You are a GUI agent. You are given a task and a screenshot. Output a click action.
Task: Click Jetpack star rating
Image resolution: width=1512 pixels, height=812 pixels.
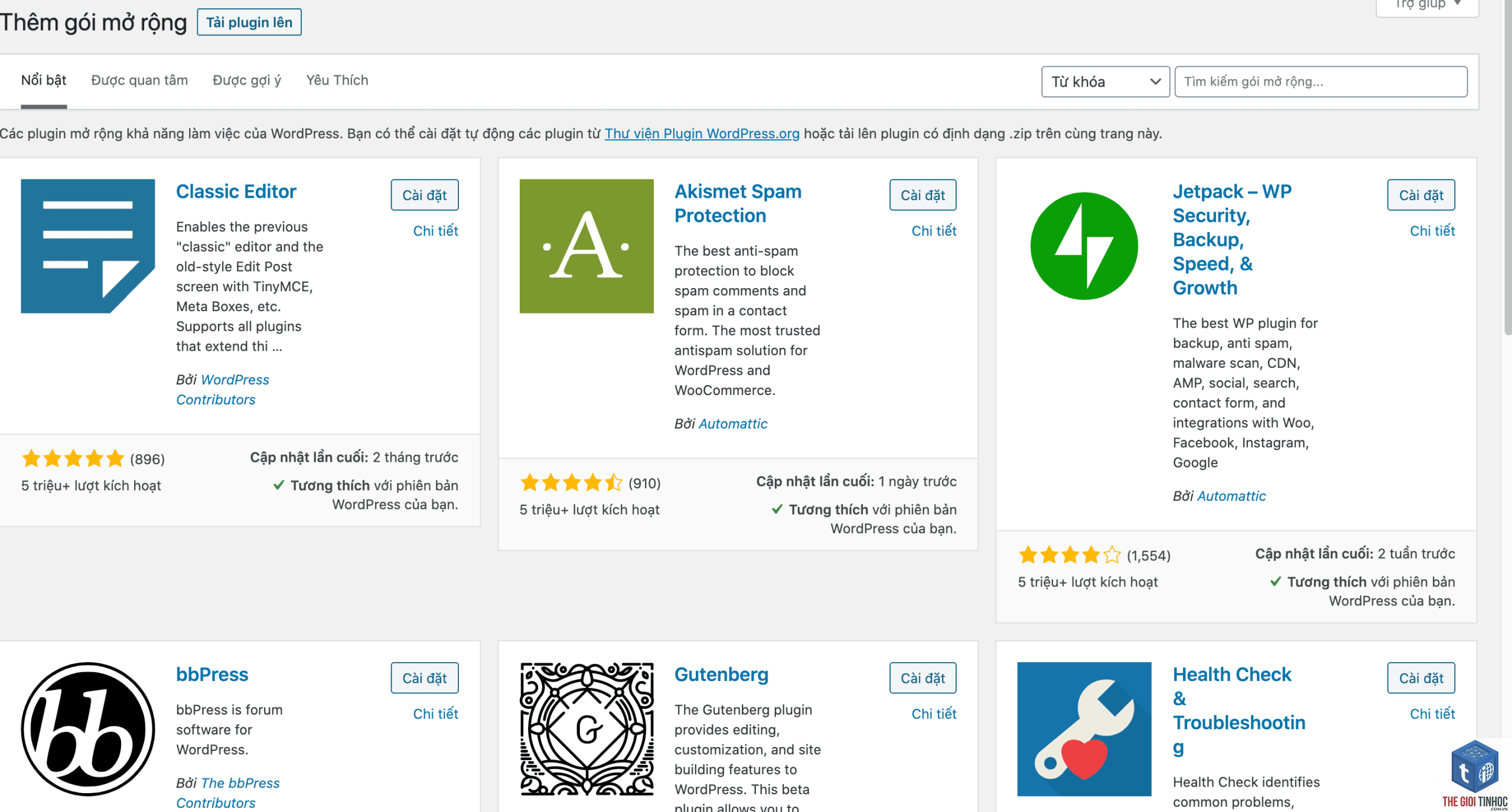(1070, 555)
